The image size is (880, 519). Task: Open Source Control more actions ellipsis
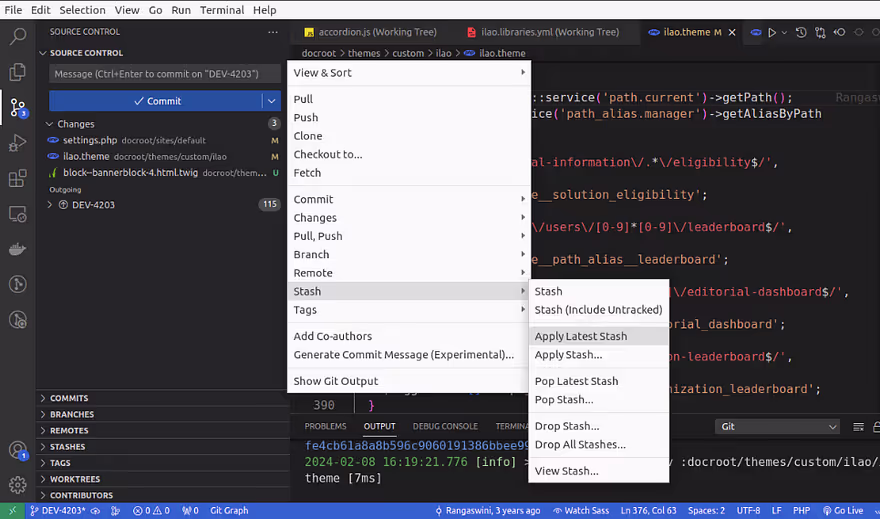tap(273, 32)
